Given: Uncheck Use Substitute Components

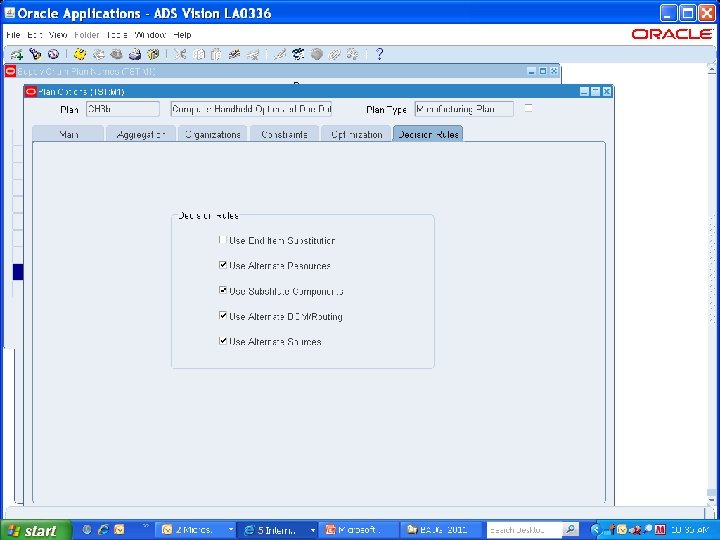Looking at the screenshot, I should 223,290.
